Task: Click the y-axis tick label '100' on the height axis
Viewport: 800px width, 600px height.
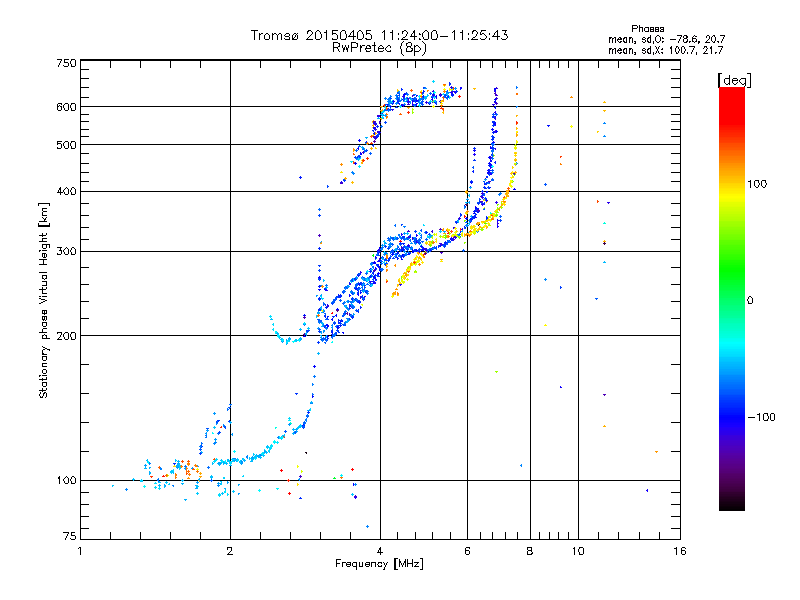Action: [67, 480]
